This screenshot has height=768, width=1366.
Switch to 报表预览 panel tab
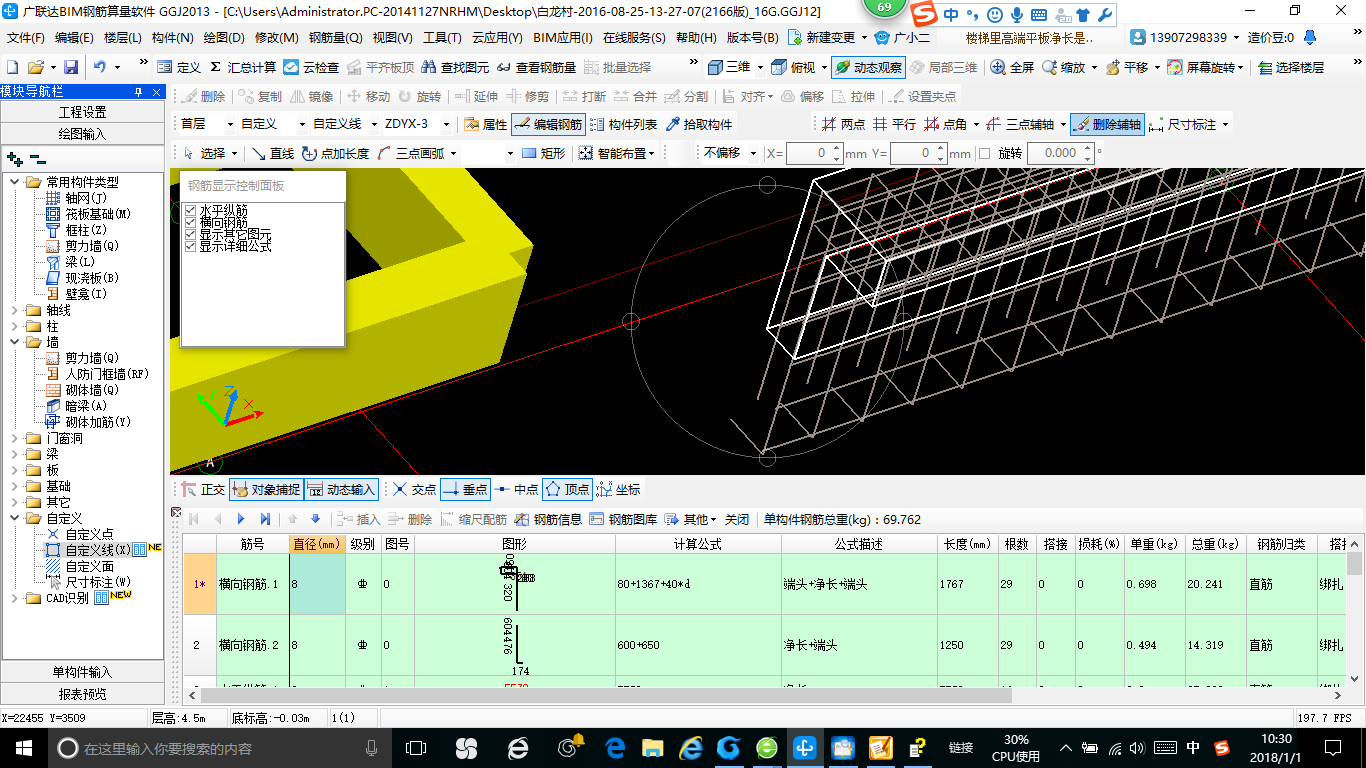point(82,694)
